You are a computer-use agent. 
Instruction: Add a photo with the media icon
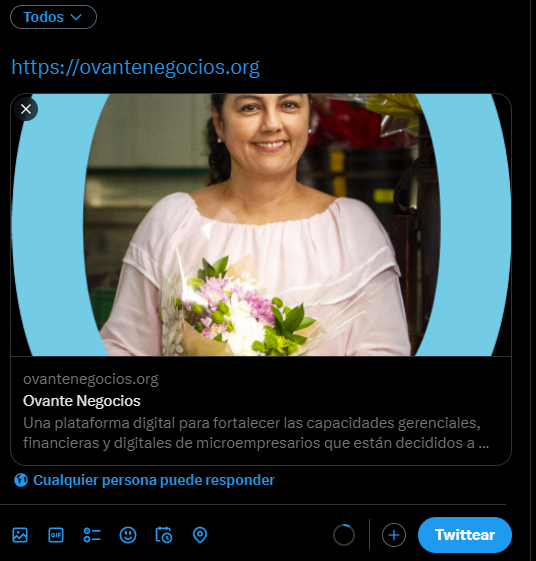(20, 535)
